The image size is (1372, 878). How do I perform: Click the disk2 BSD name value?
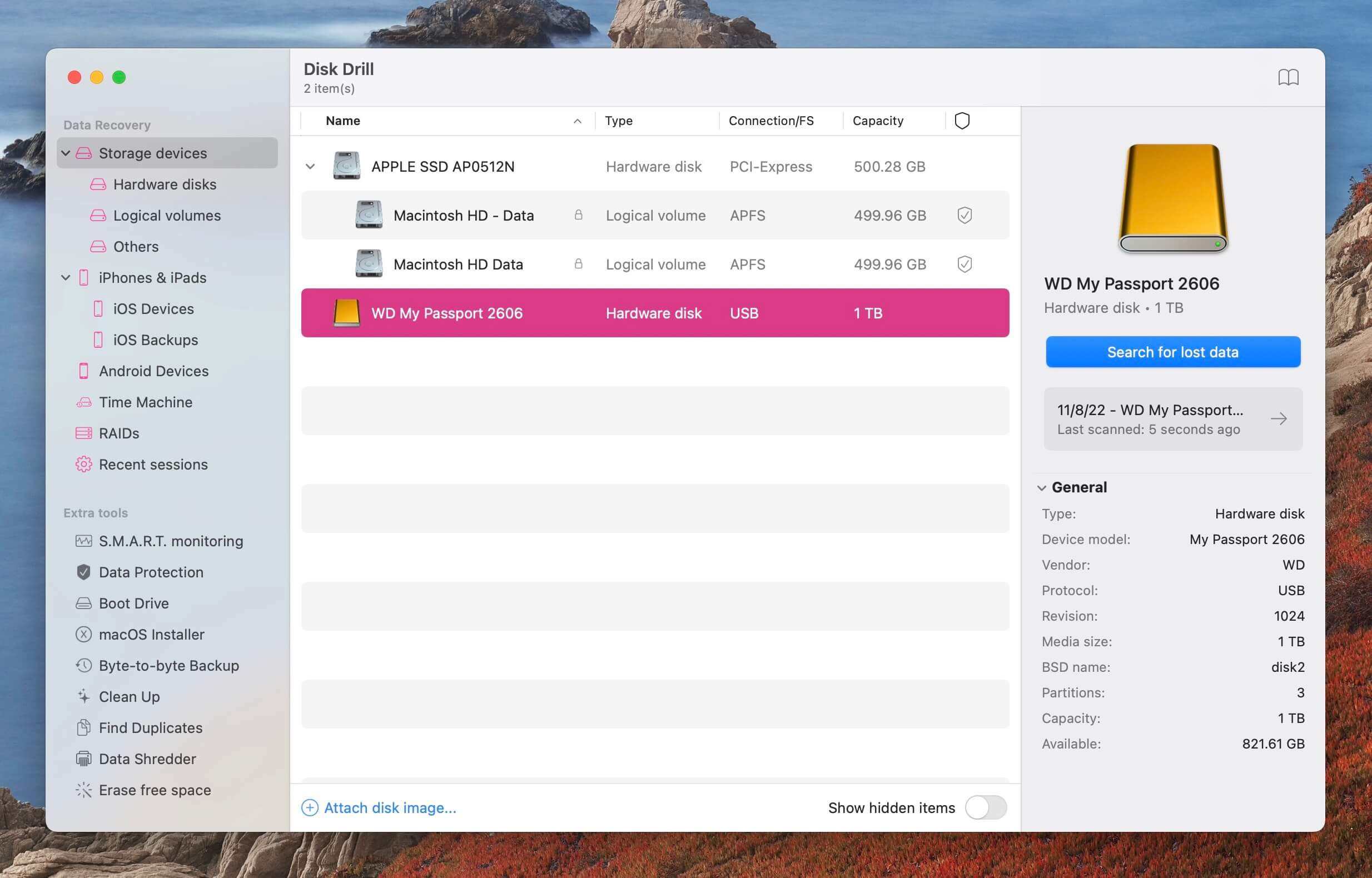(x=1288, y=667)
